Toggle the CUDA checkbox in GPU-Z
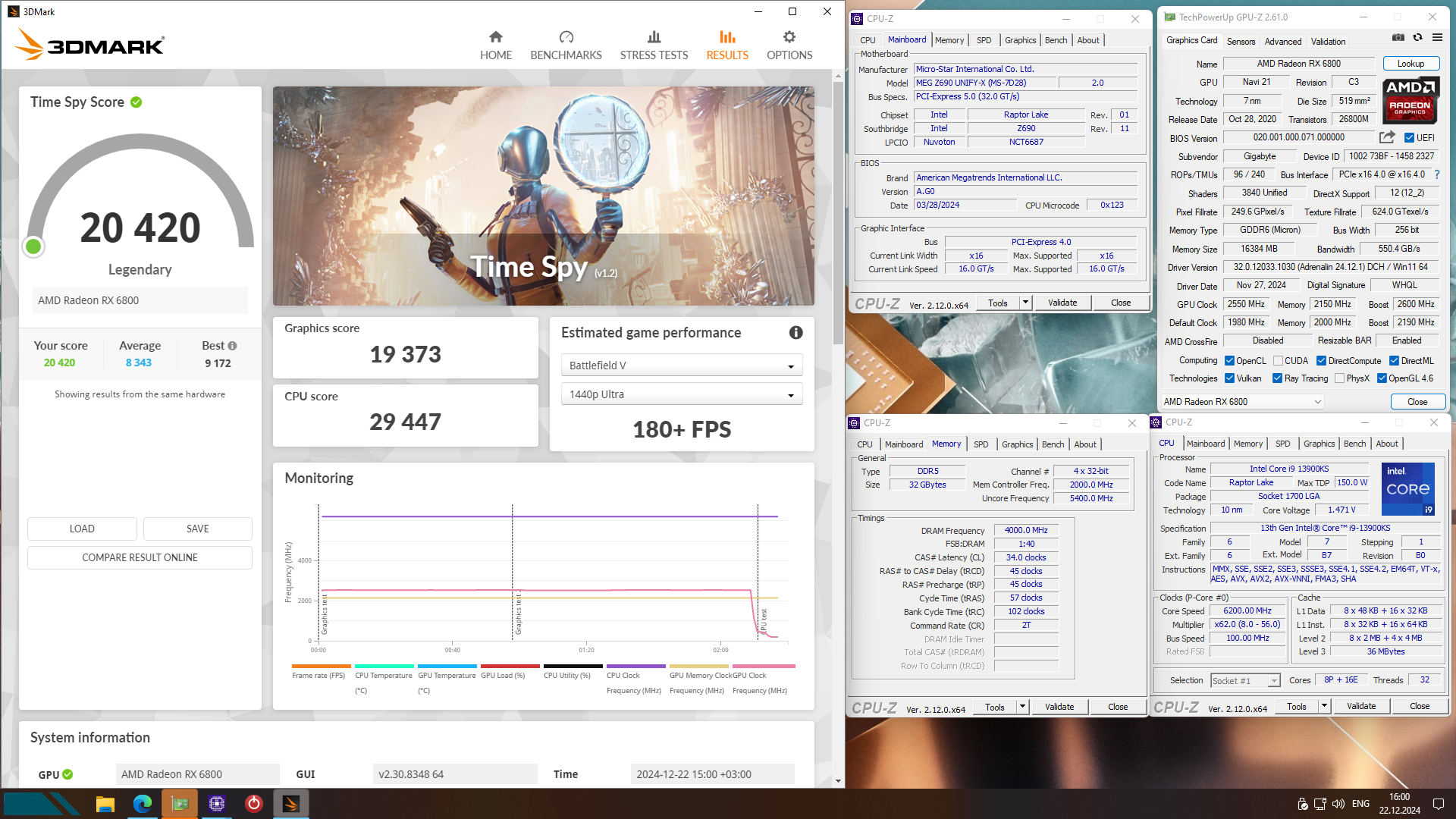This screenshot has width=1456, height=819. pyautogui.click(x=1278, y=361)
